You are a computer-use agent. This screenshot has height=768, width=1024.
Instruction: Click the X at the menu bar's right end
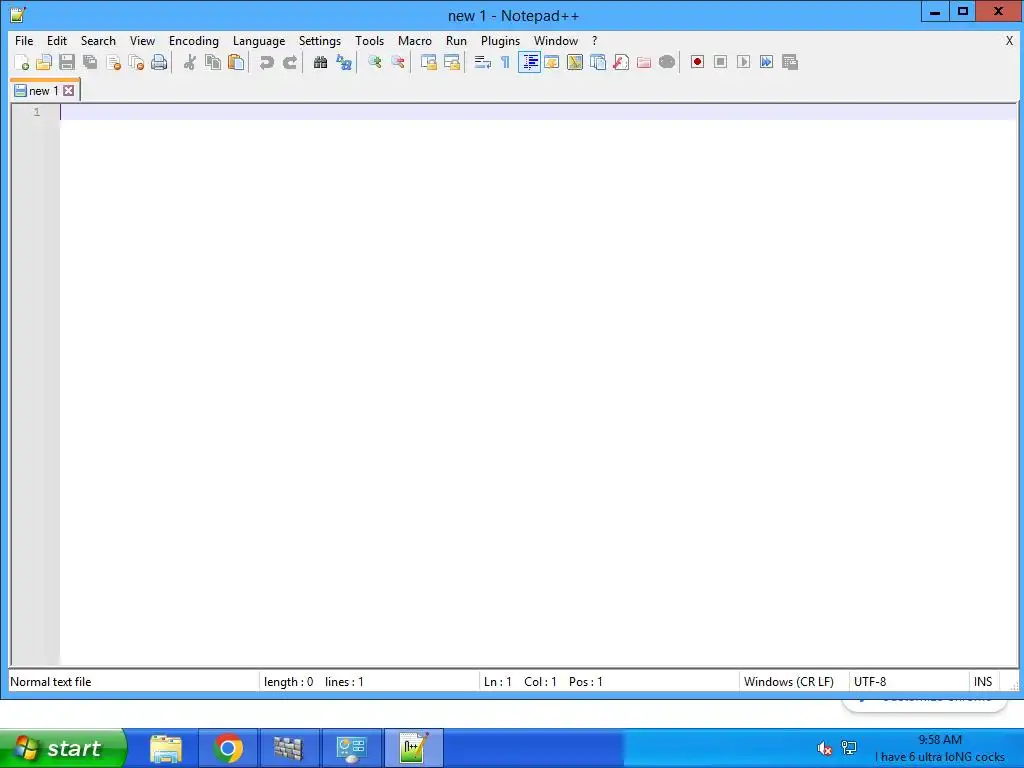tap(1009, 40)
